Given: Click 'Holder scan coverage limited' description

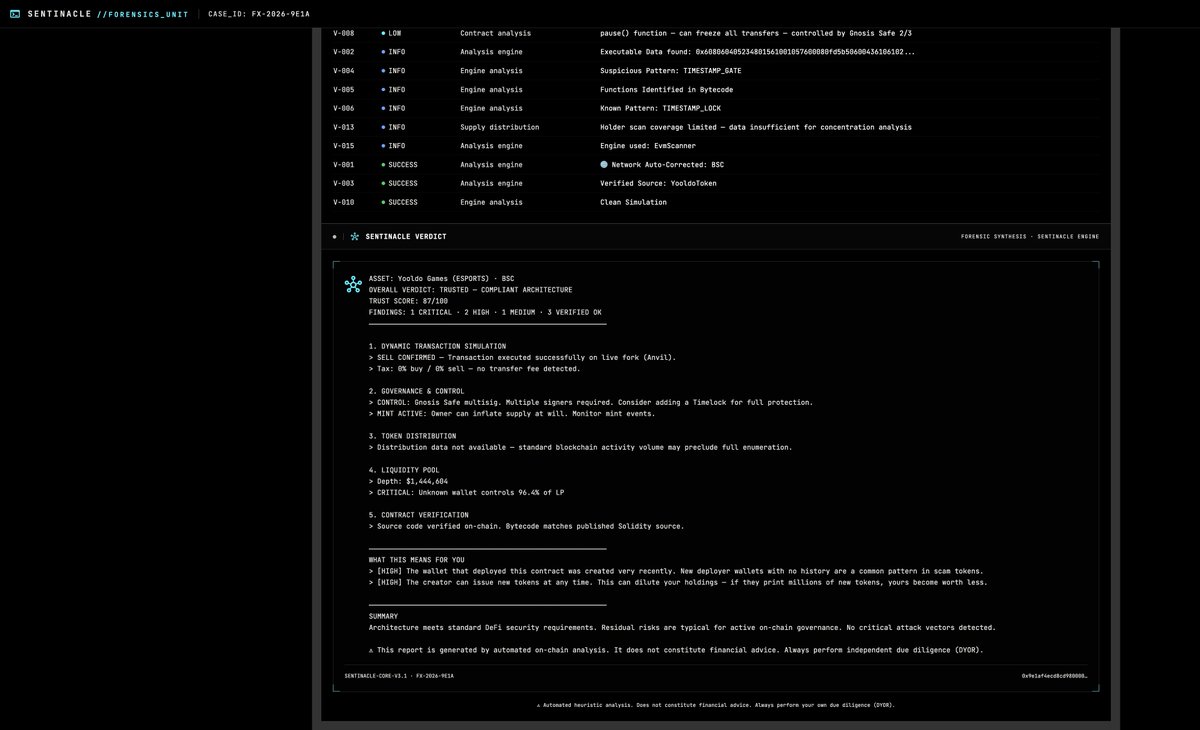Looking at the screenshot, I should point(755,127).
